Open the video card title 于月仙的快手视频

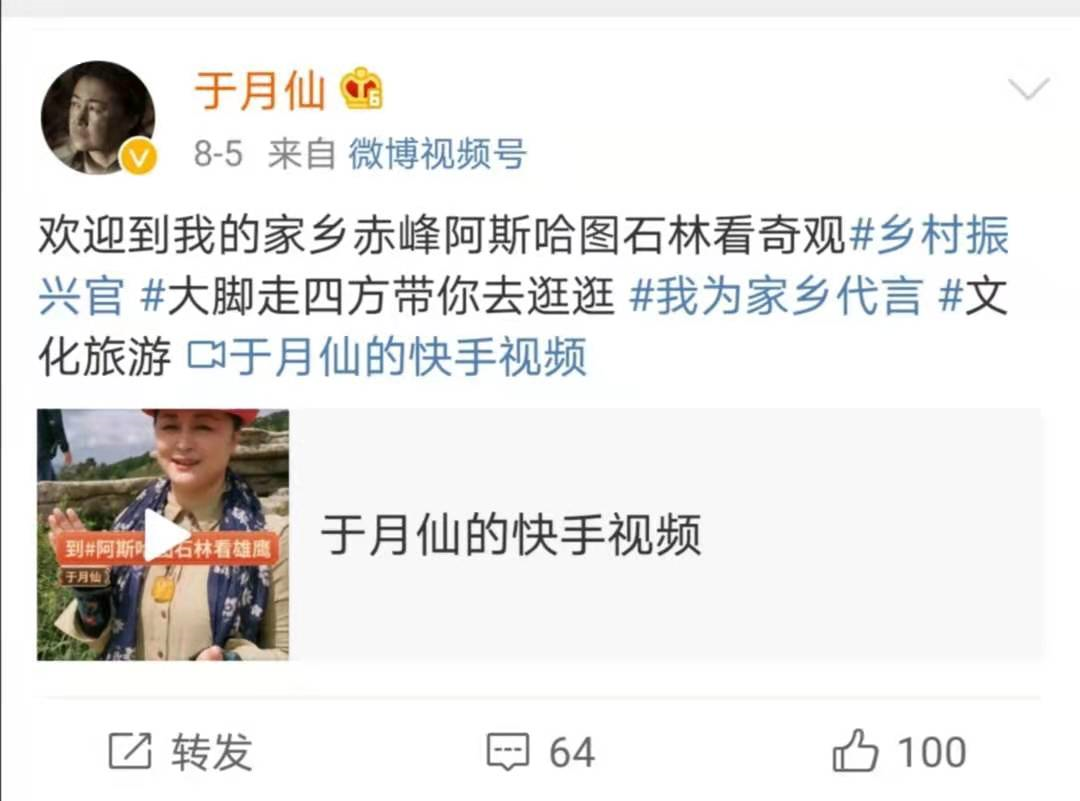[511, 534]
